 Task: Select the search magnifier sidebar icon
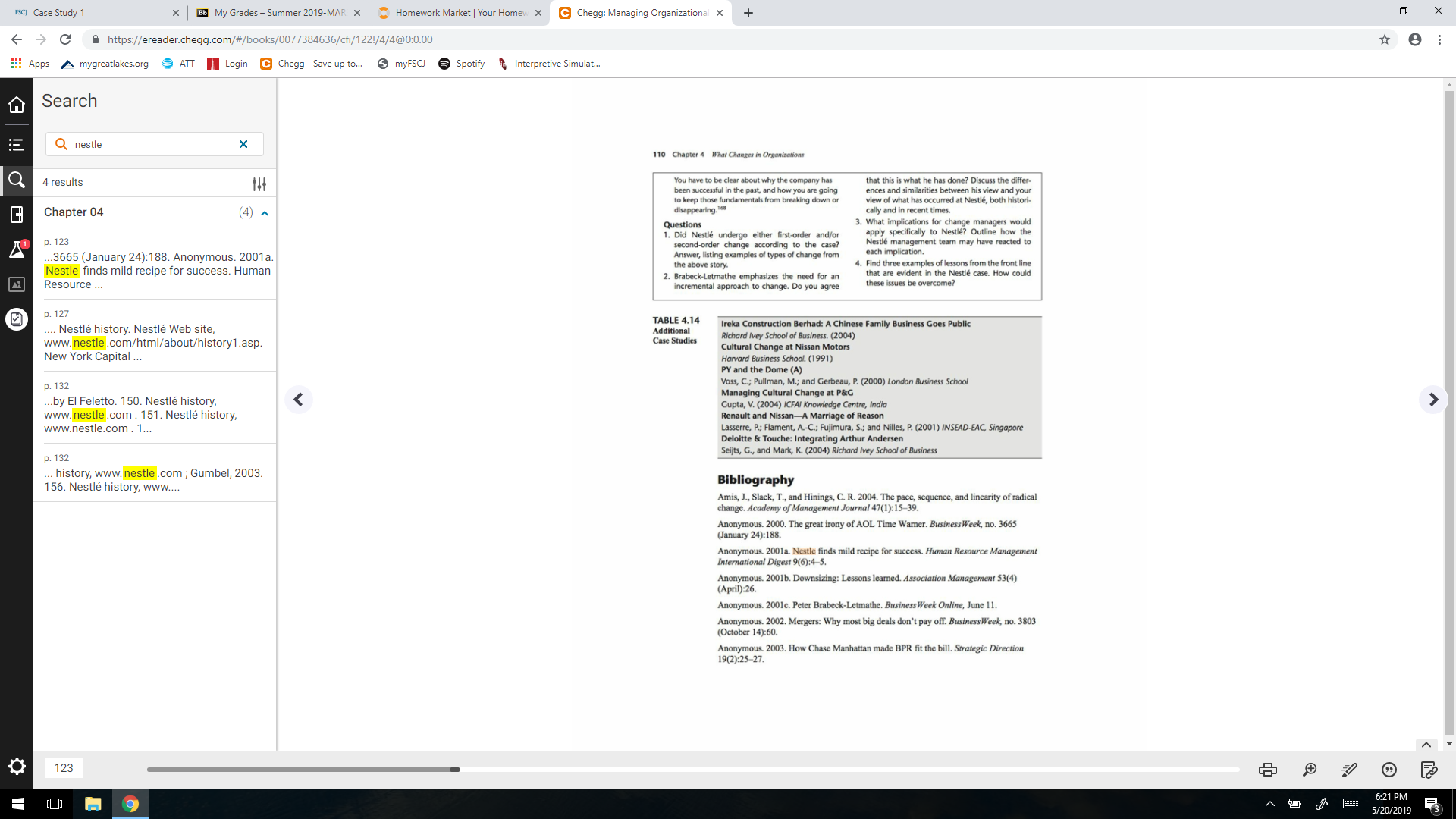tap(17, 180)
